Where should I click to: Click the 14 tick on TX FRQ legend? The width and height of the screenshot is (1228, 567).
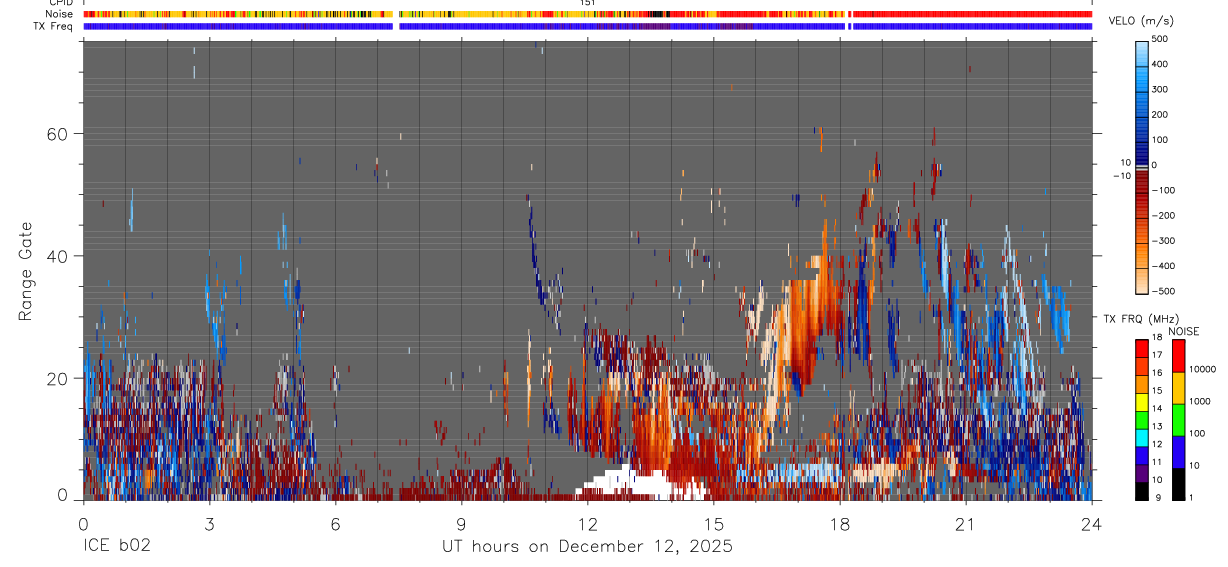1159,409
